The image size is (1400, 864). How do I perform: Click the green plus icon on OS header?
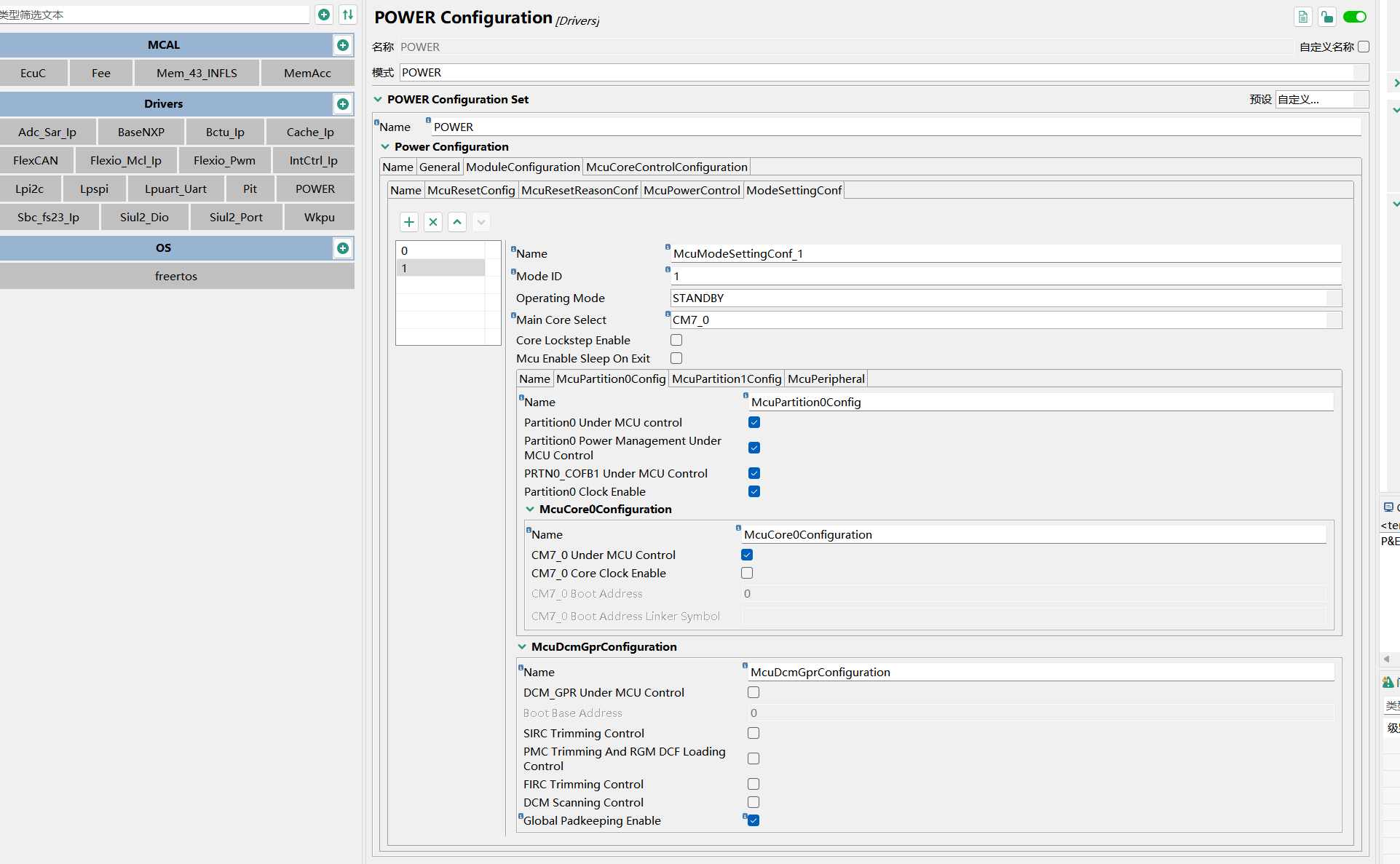coord(343,248)
